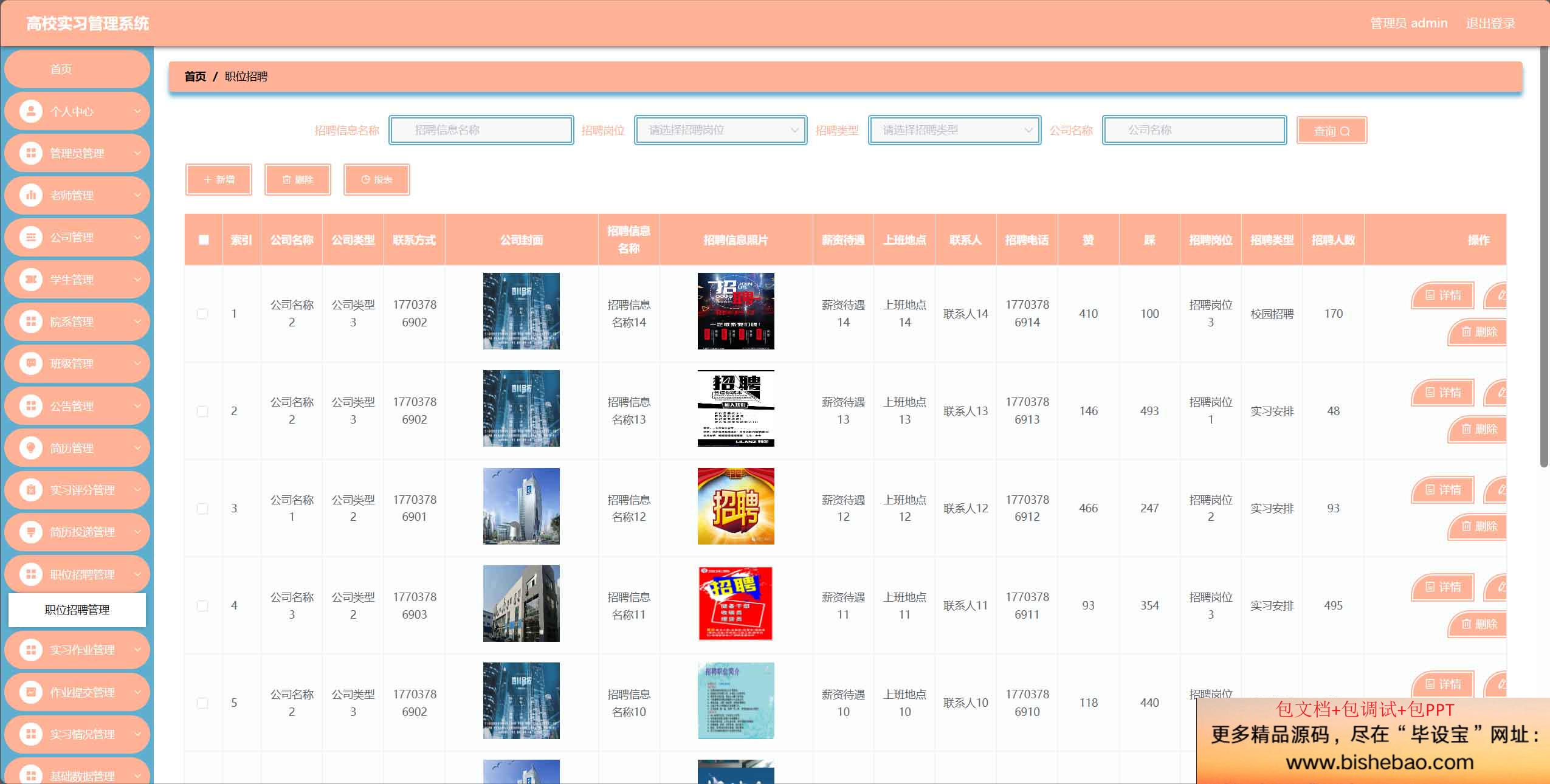Expand the 简历管理 menu chevron
1550x784 pixels.
click(137, 448)
